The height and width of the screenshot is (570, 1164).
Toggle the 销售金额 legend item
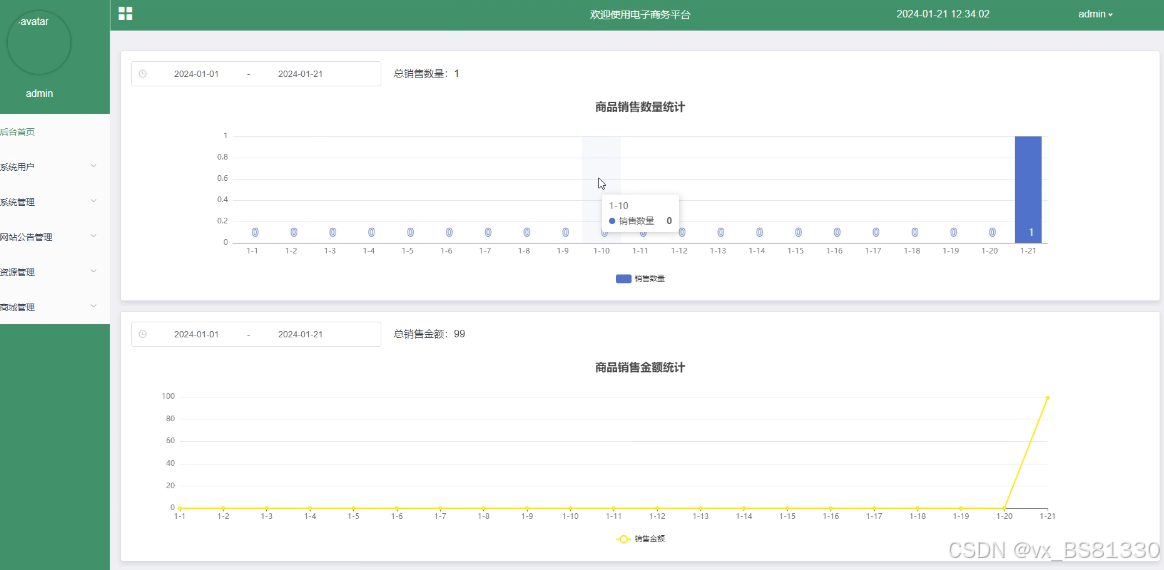[x=640, y=539]
